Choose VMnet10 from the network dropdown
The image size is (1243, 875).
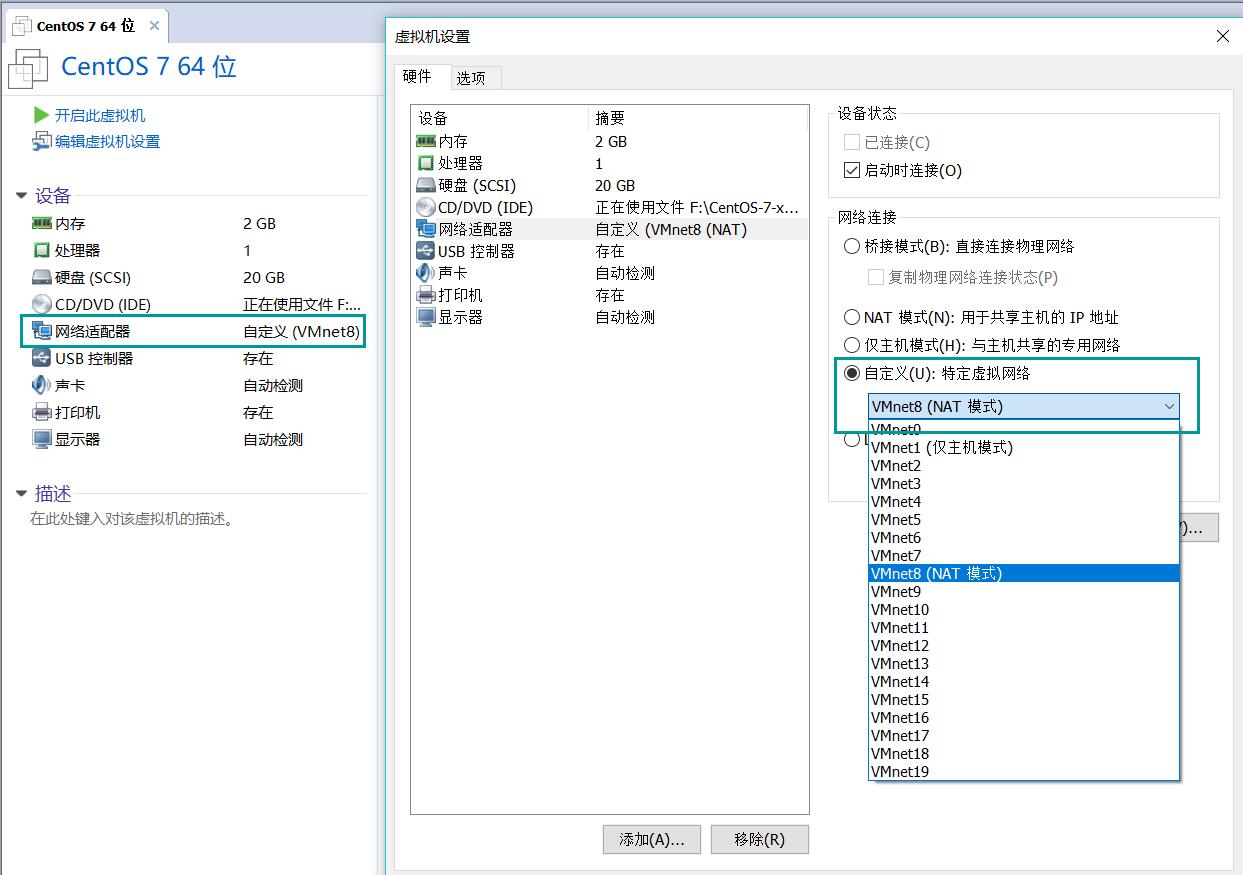click(x=1024, y=610)
